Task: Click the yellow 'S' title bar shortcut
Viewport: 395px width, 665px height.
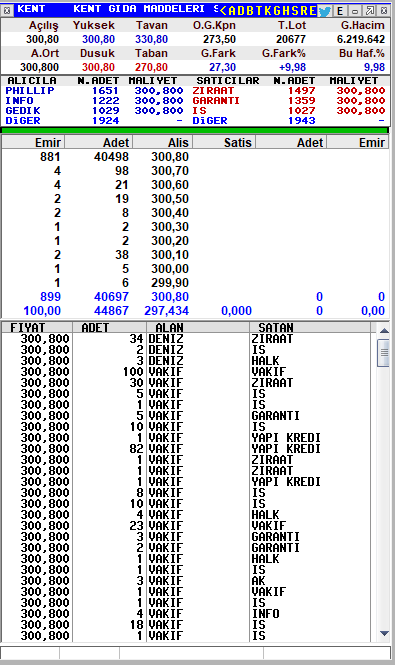Action: [296, 11]
